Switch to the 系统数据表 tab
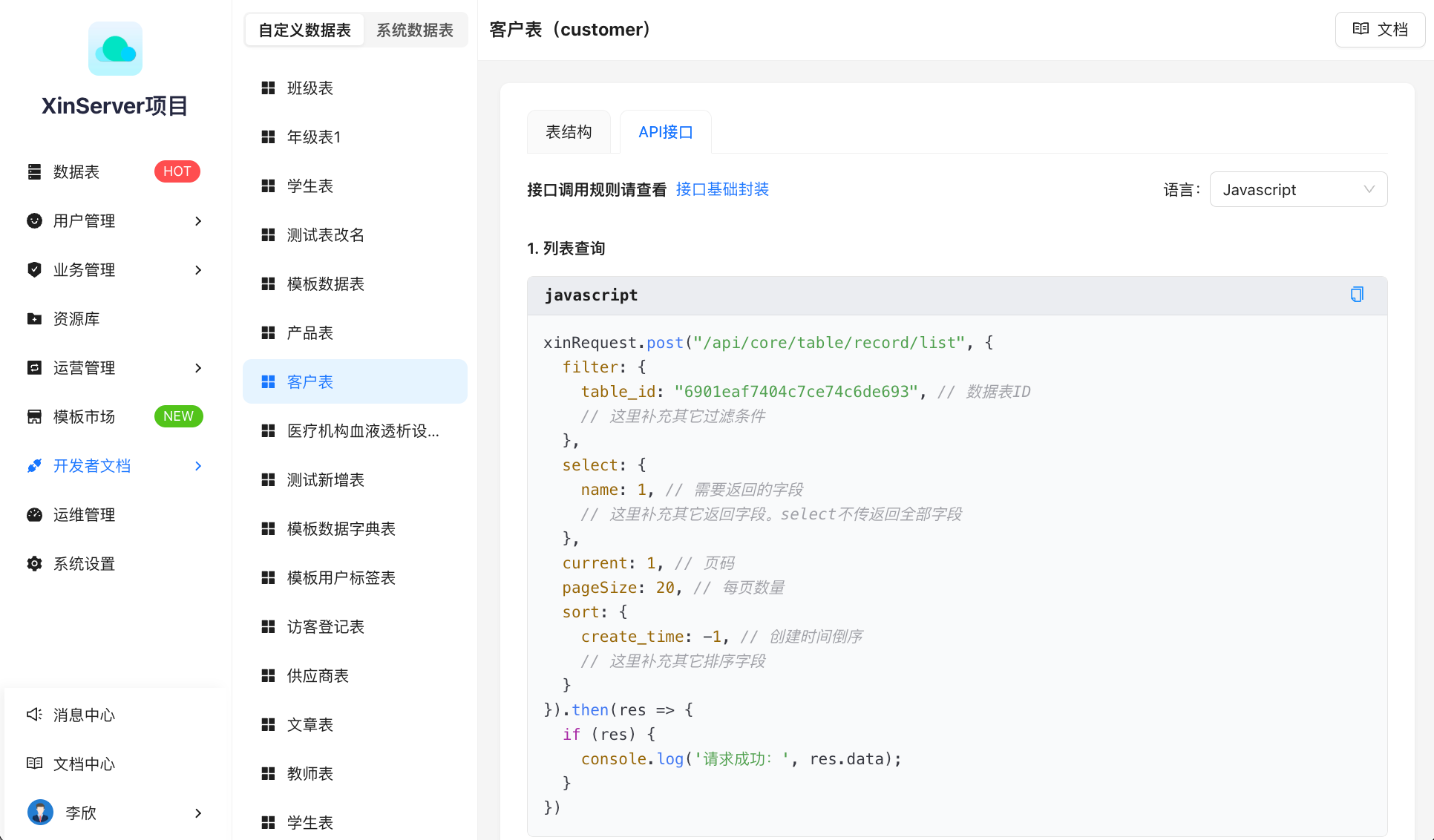The image size is (1434, 840). pyautogui.click(x=415, y=30)
